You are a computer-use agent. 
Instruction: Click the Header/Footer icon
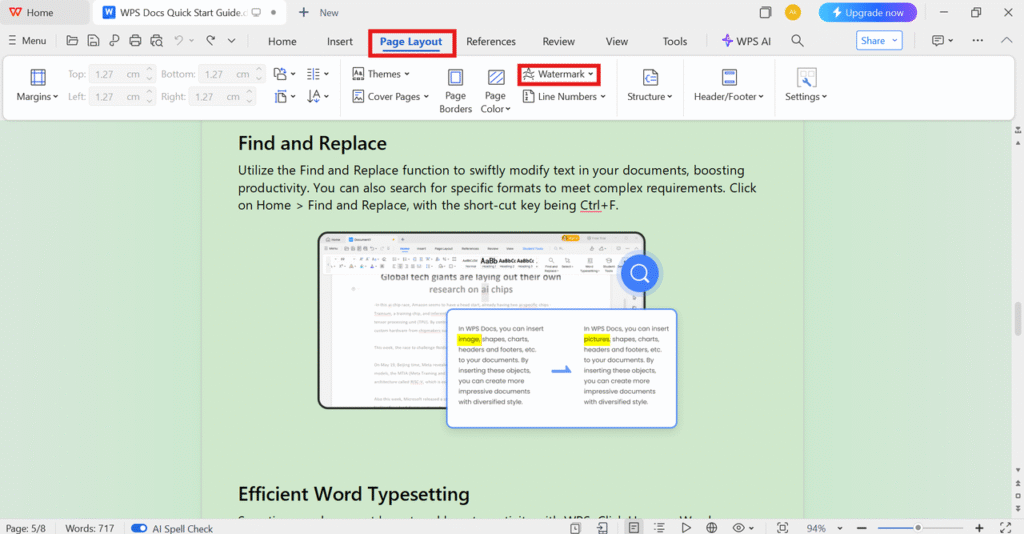[729, 77]
